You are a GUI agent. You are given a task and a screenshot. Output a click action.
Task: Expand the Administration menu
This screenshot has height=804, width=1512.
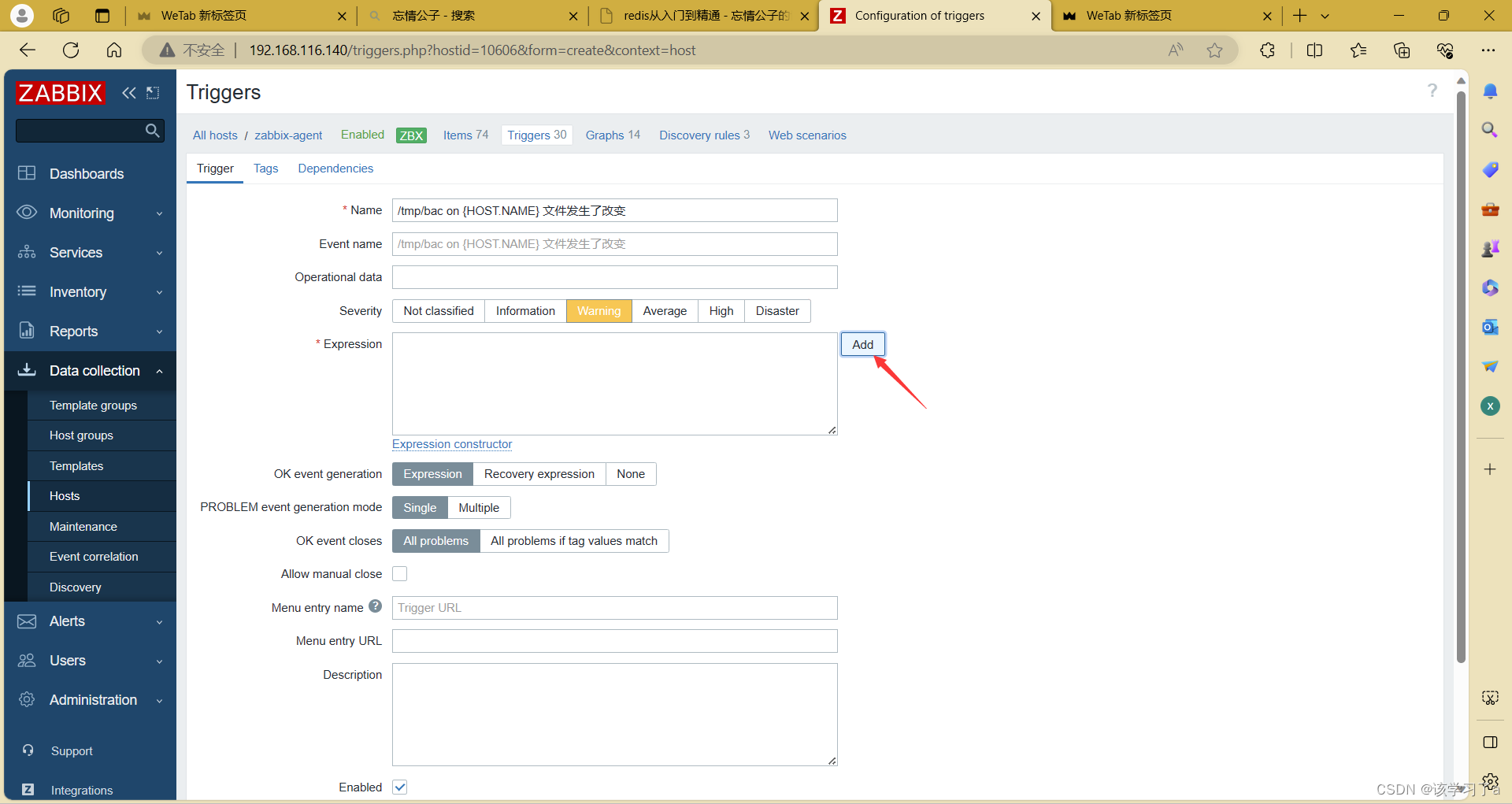point(90,700)
